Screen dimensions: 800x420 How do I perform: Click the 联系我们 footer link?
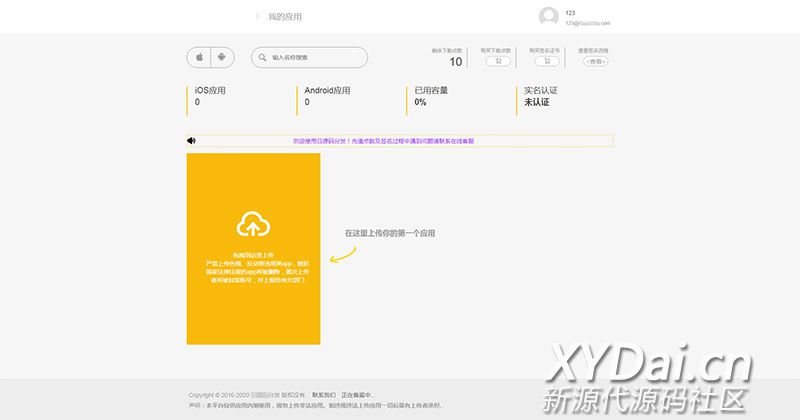tap(324, 395)
